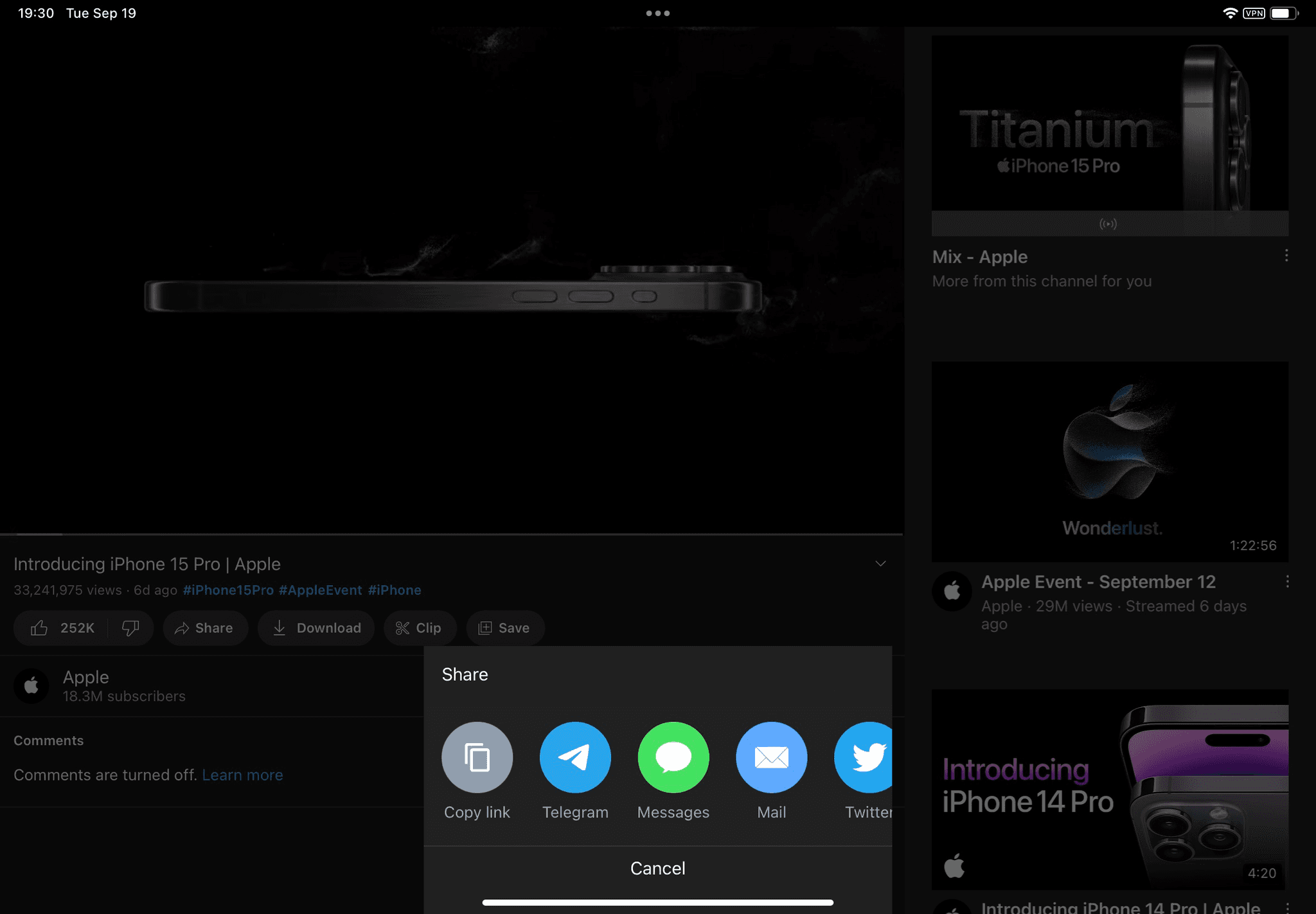The width and height of the screenshot is (1316, 914).
Task: Open options for Apple Event September 12
Action: [1286, 581]
